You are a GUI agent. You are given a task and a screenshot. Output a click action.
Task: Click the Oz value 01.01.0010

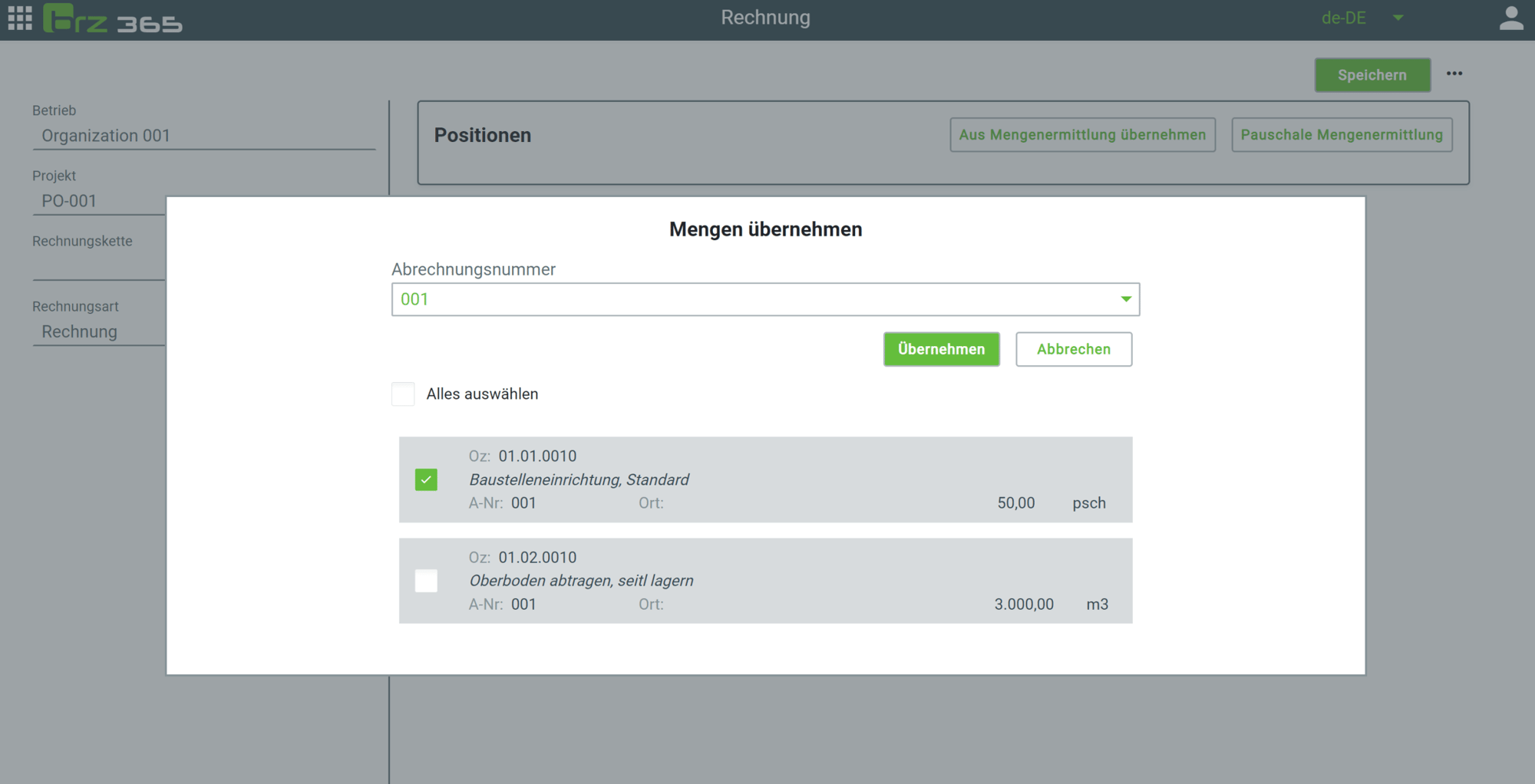coord(537,456)
